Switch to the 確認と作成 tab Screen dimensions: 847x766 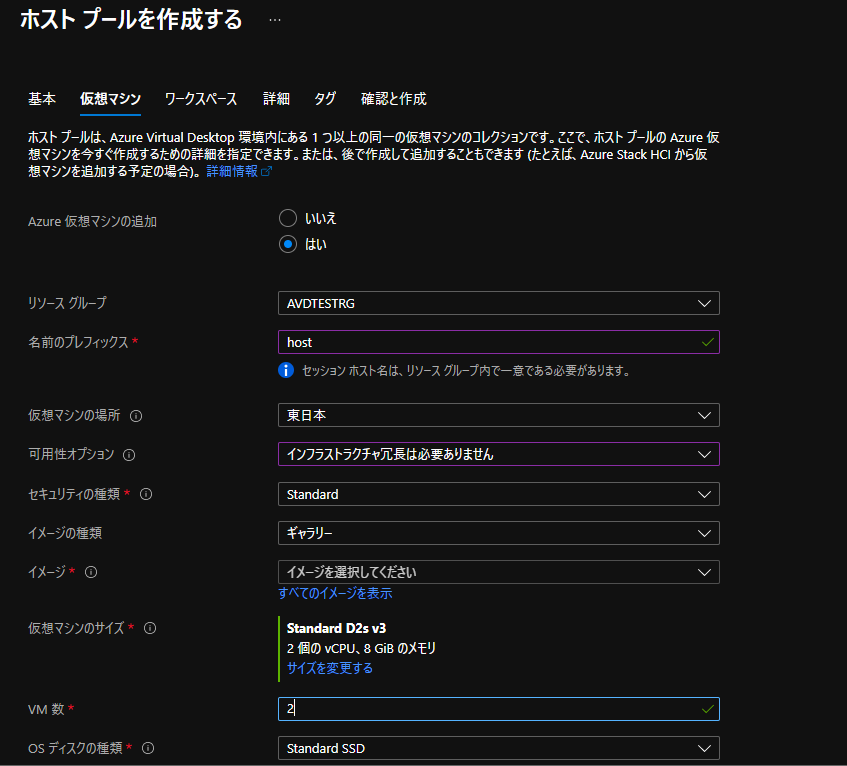coord(394,99)
